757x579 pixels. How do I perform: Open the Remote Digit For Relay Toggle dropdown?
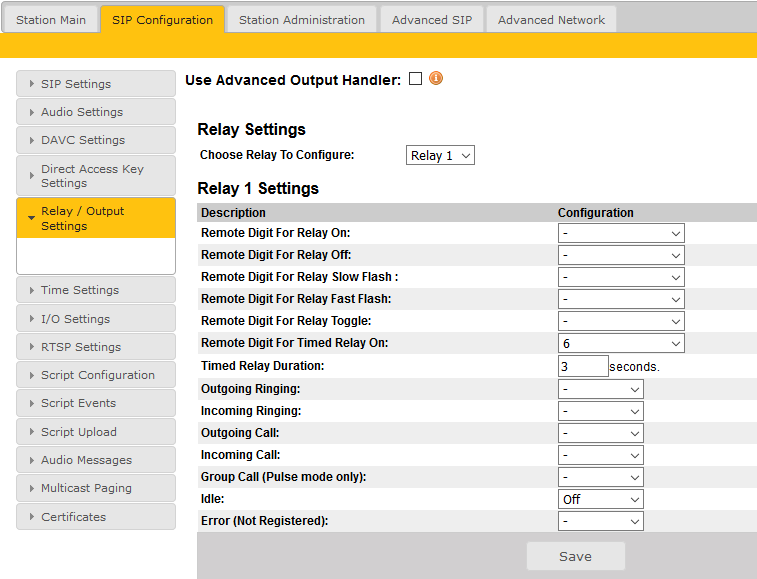click(621, 321)
